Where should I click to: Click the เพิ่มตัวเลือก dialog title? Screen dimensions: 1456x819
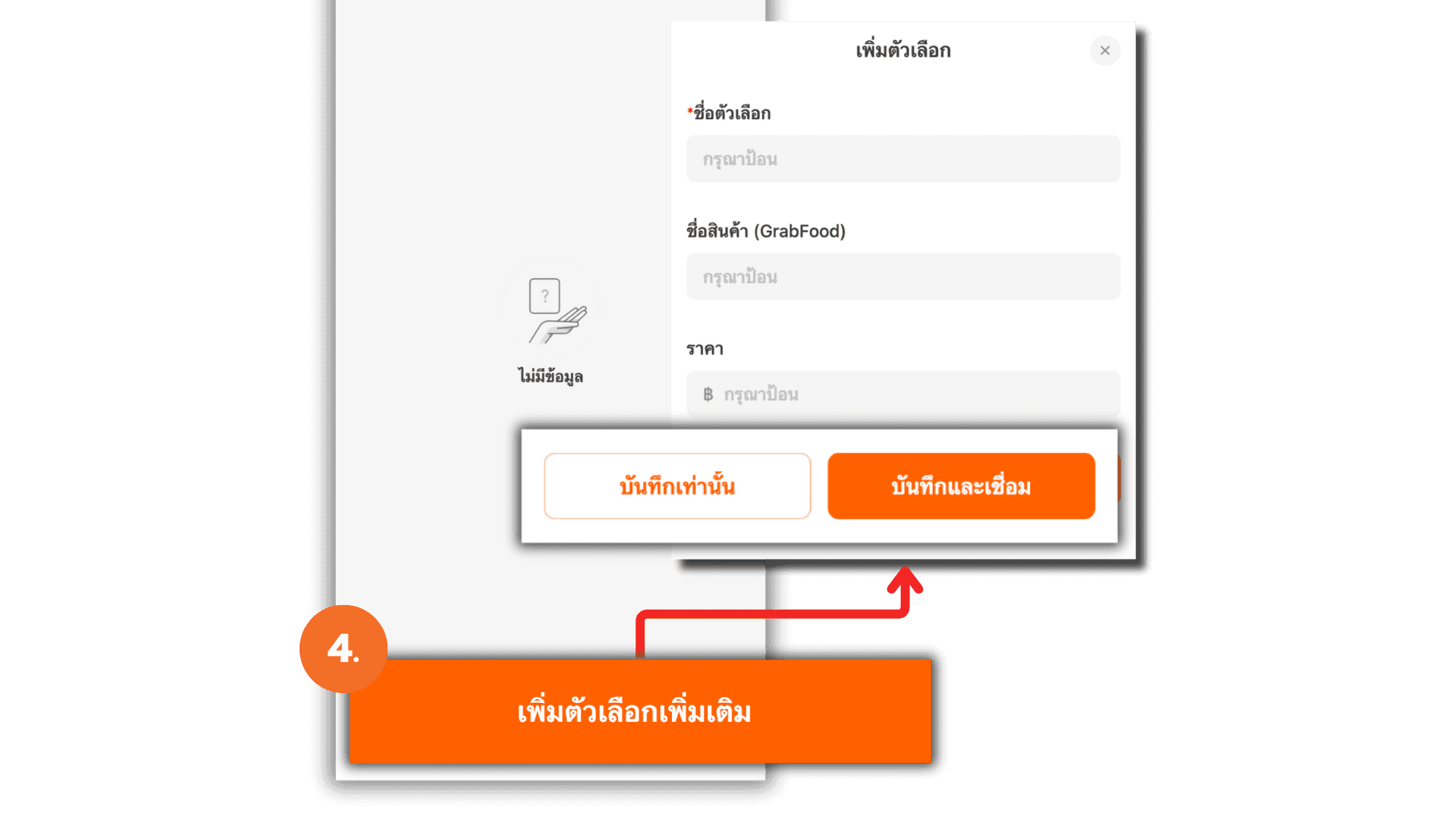903,50
